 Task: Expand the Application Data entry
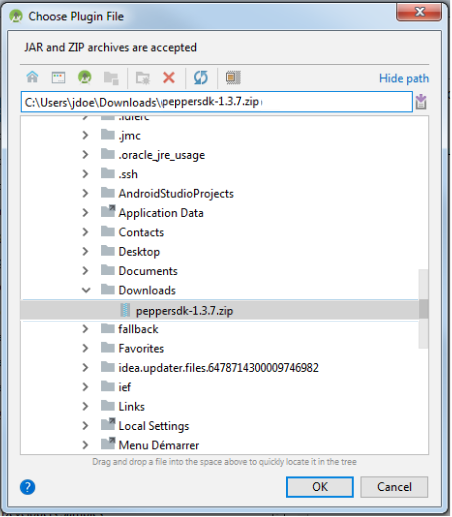point(85,213)
